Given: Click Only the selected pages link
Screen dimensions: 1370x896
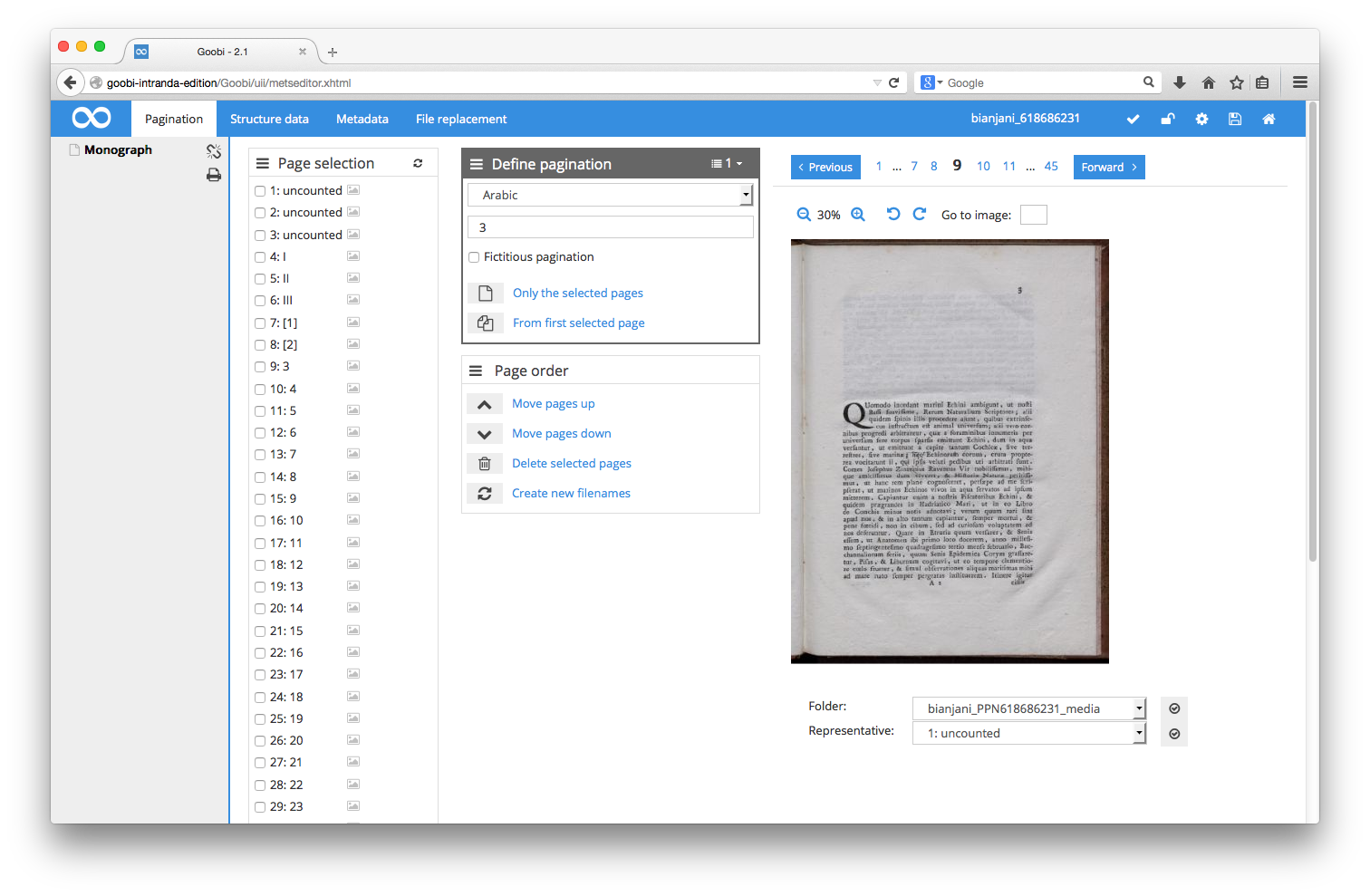Looking at the screenshot, I should click(578, 293).
